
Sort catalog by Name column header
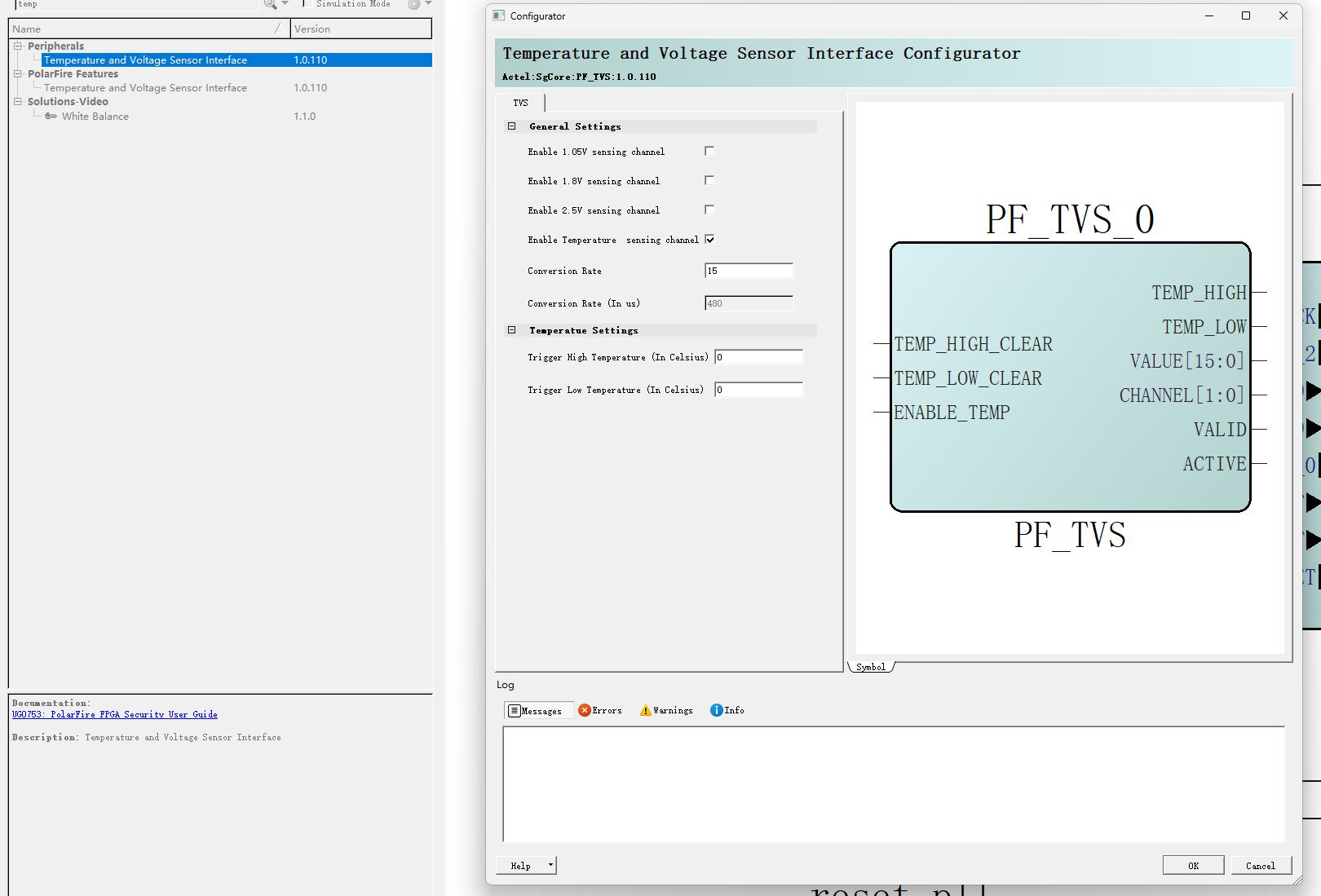pyautogui.click(x=149, y=29)
